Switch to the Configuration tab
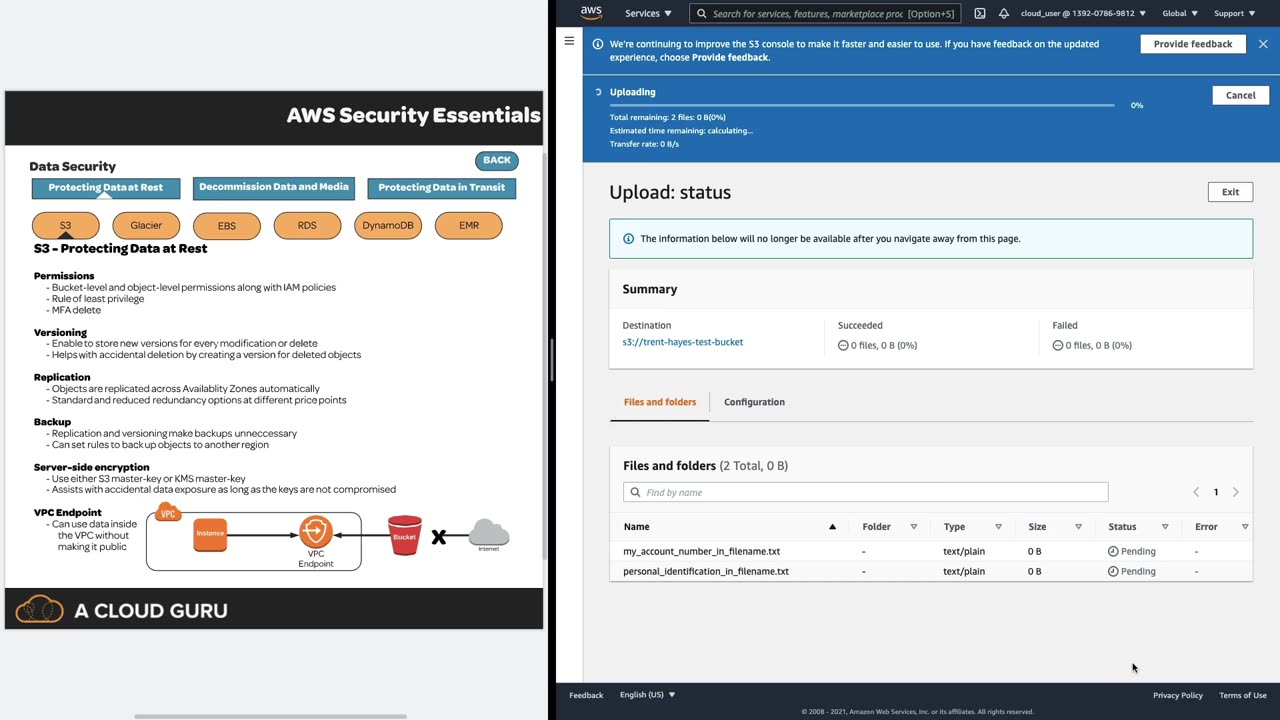This screenshot has width=1280, height=720. pos(754,402)
